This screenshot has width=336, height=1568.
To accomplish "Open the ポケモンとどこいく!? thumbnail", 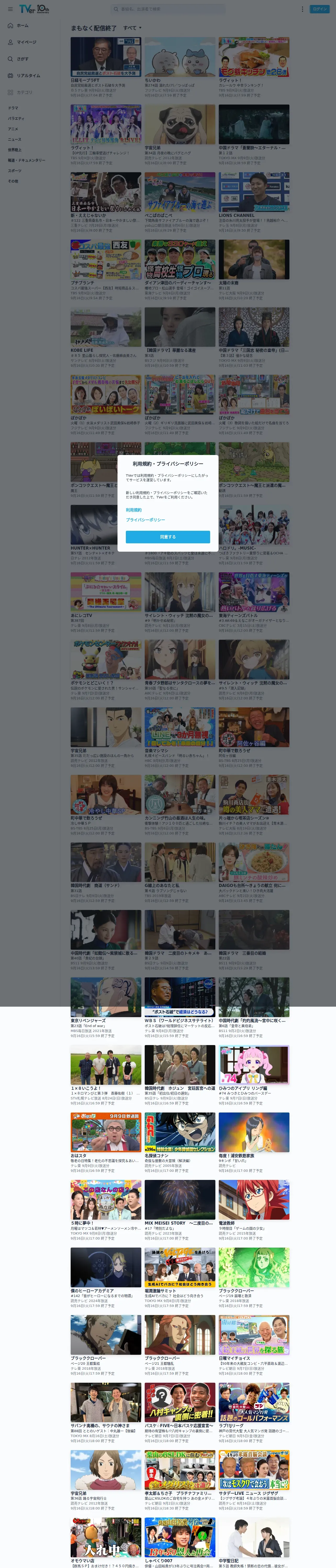I will 105,659.
